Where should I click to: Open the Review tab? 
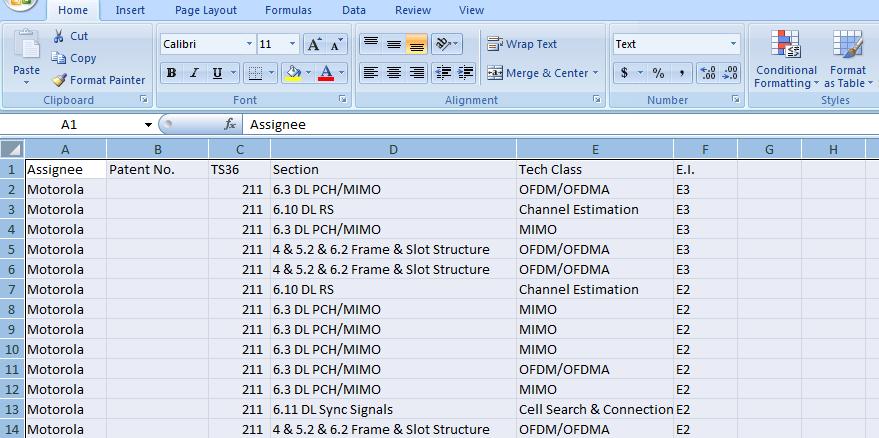coord(413,10)
